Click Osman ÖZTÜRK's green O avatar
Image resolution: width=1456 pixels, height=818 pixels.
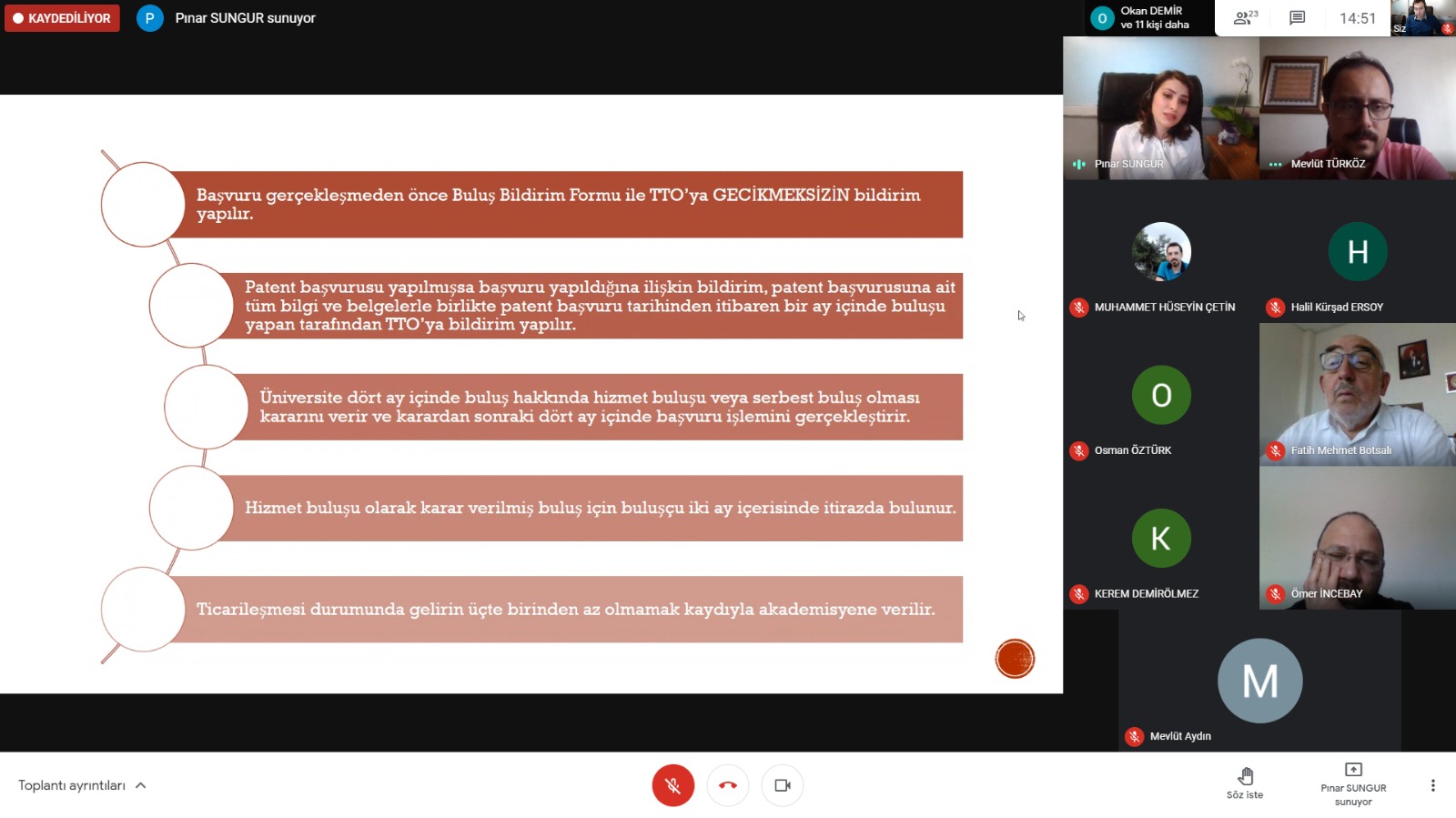pyautogui.click(x=1161, y=395)
